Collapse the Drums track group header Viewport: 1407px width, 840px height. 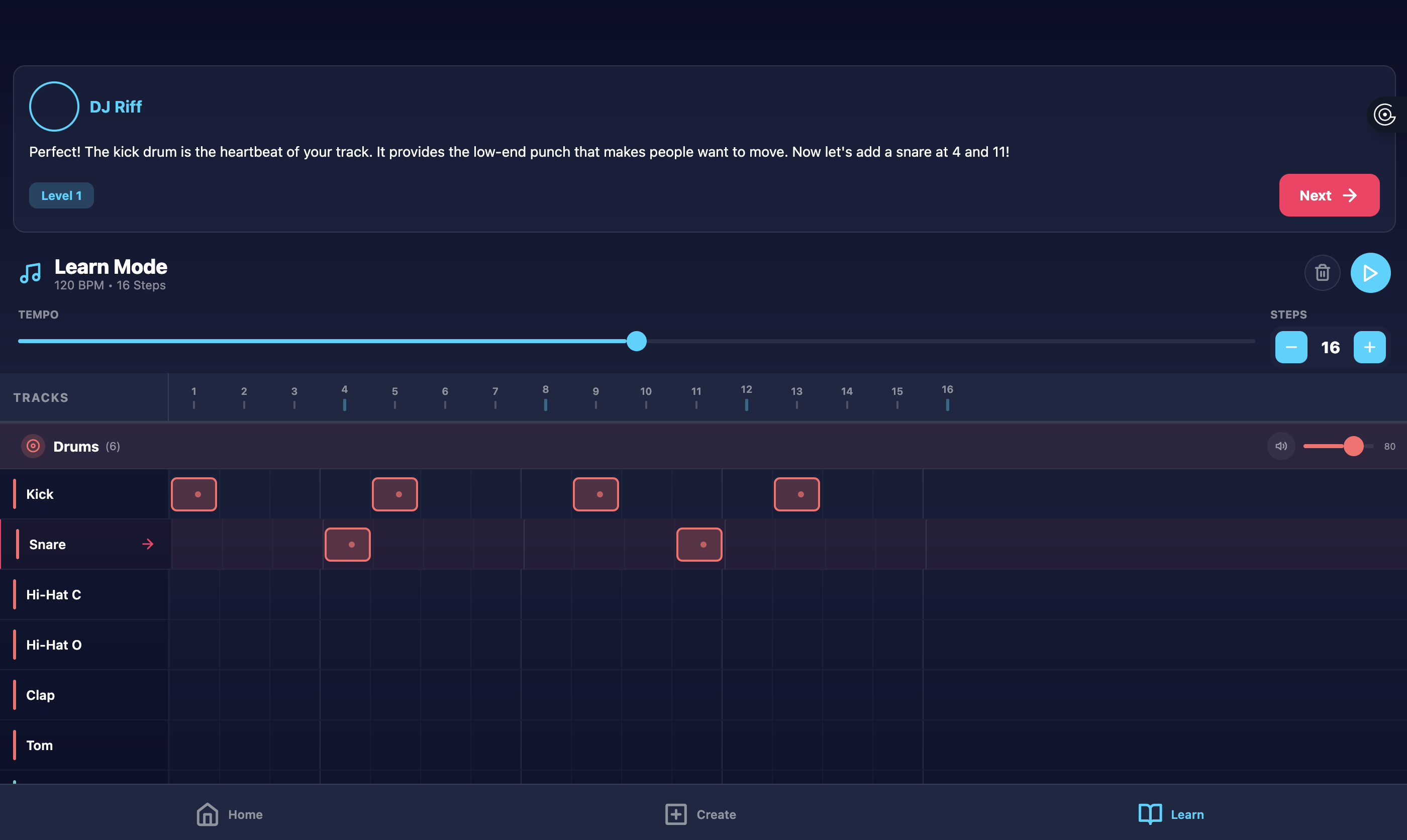(76, 447)
